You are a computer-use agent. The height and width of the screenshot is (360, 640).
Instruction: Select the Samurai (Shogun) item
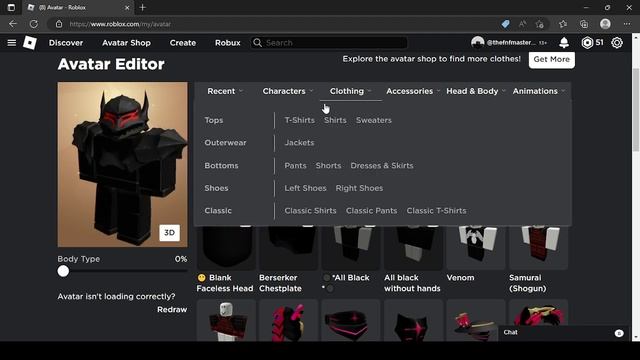point(538,260)
